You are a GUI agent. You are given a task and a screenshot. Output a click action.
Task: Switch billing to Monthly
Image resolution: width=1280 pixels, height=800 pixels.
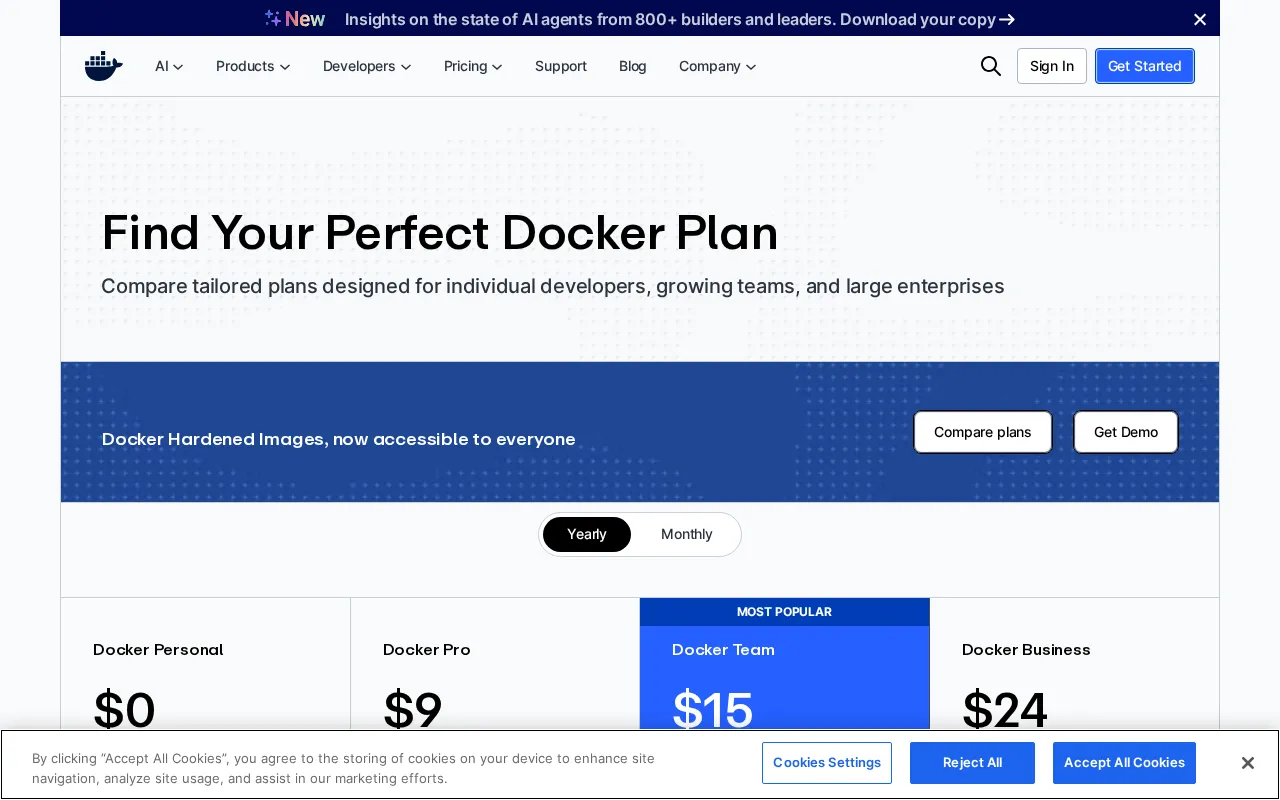(x=687, y=534)
